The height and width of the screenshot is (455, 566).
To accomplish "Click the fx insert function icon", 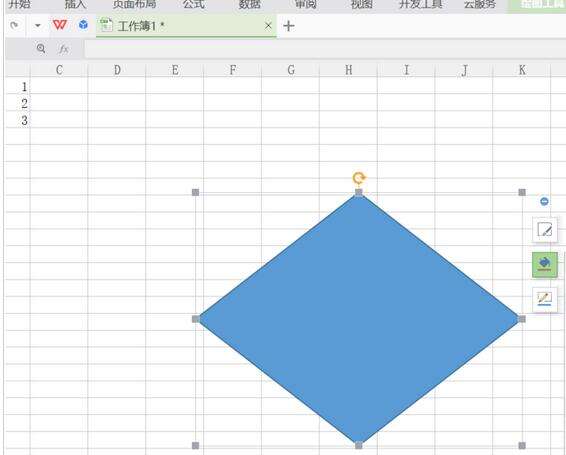I will pos(64,49).
